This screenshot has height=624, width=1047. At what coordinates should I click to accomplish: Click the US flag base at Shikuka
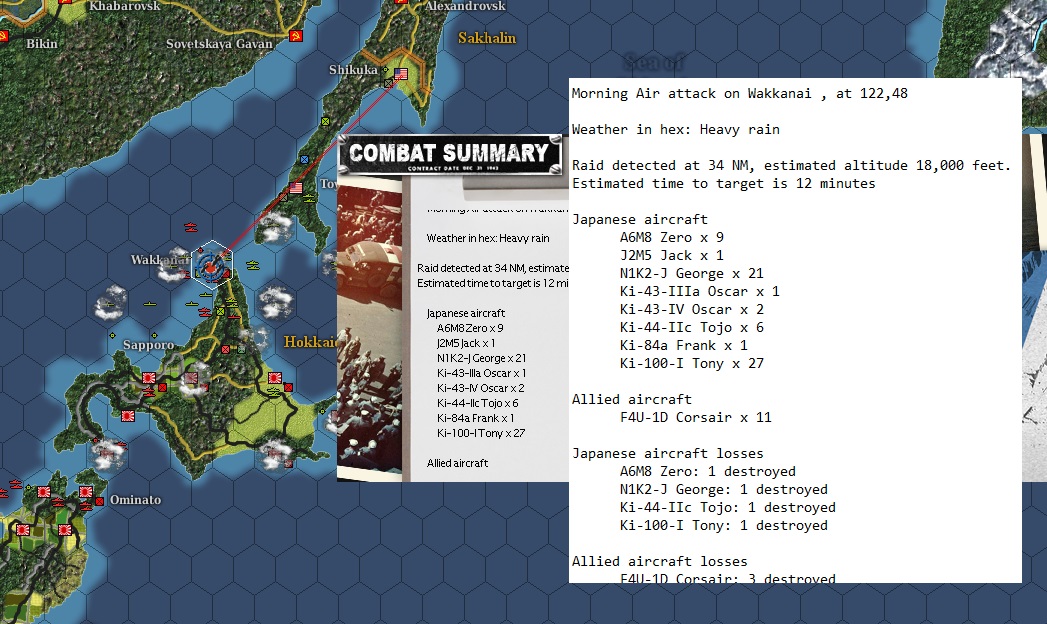click(x=401, y=73)
